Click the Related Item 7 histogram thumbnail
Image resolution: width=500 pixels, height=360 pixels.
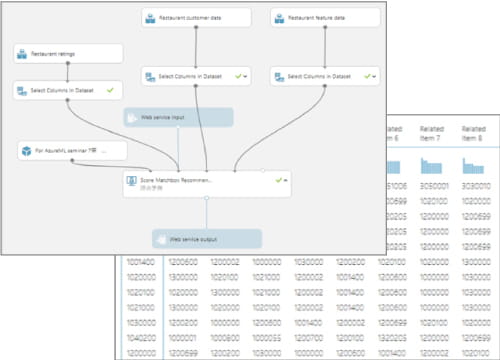[431, 166]
